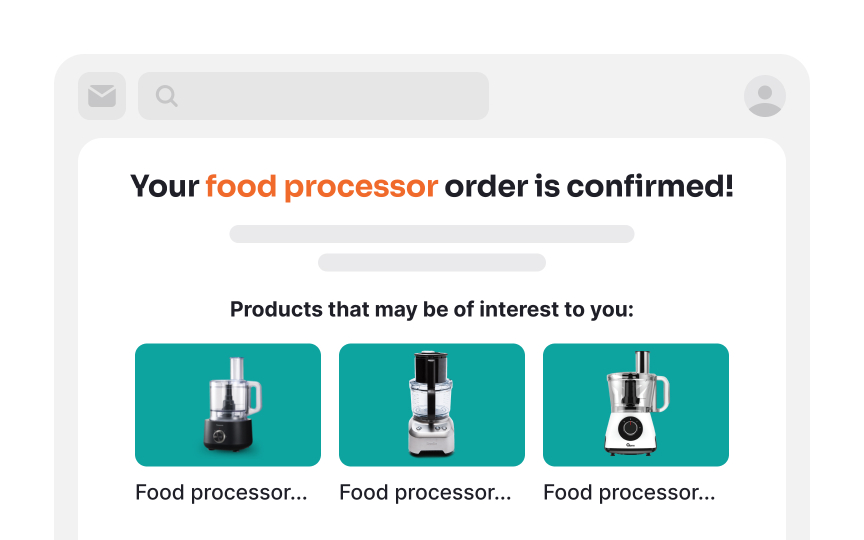Click the clear jug handle on black processor

click(255, 397)
